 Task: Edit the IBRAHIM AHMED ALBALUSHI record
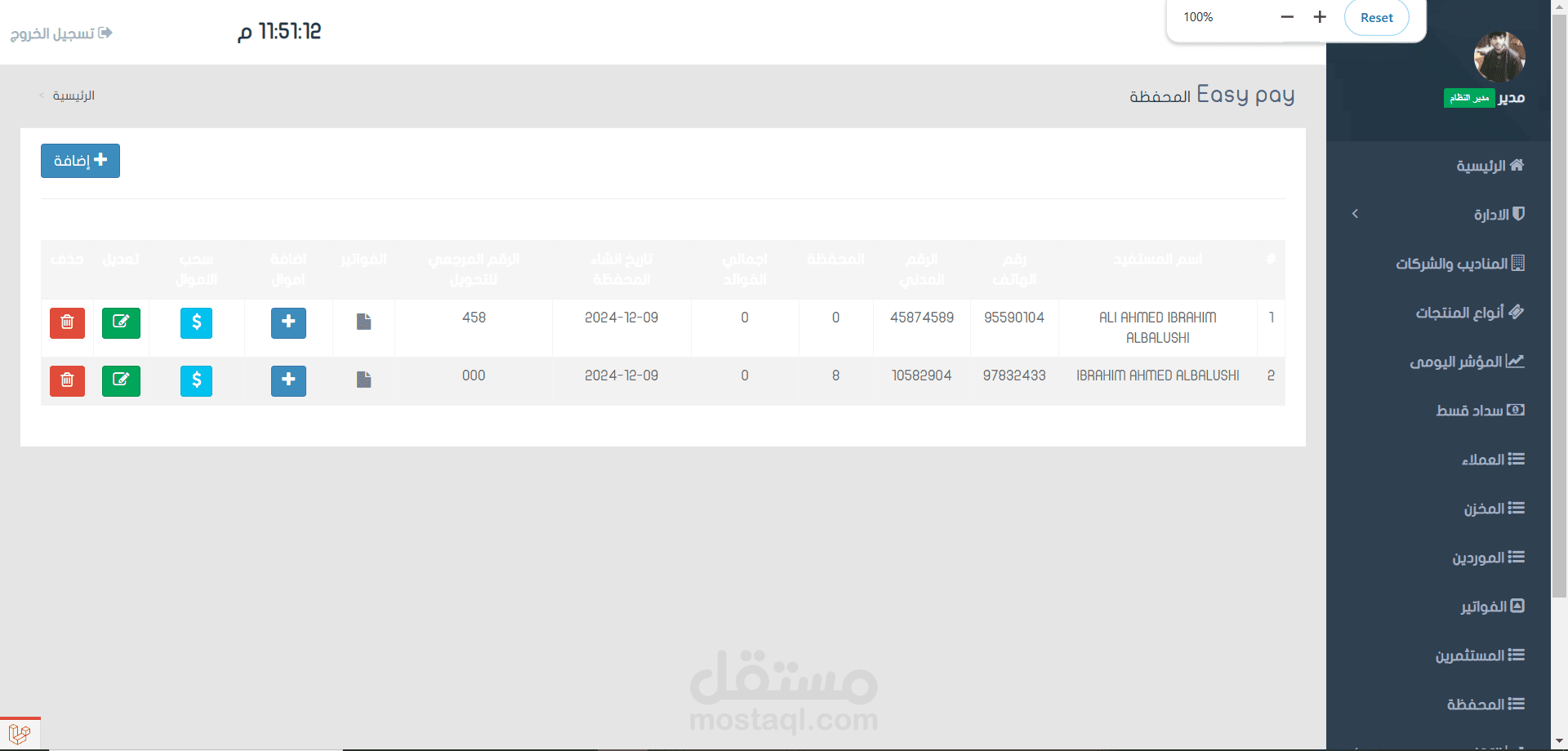click(x=121, y=380)
